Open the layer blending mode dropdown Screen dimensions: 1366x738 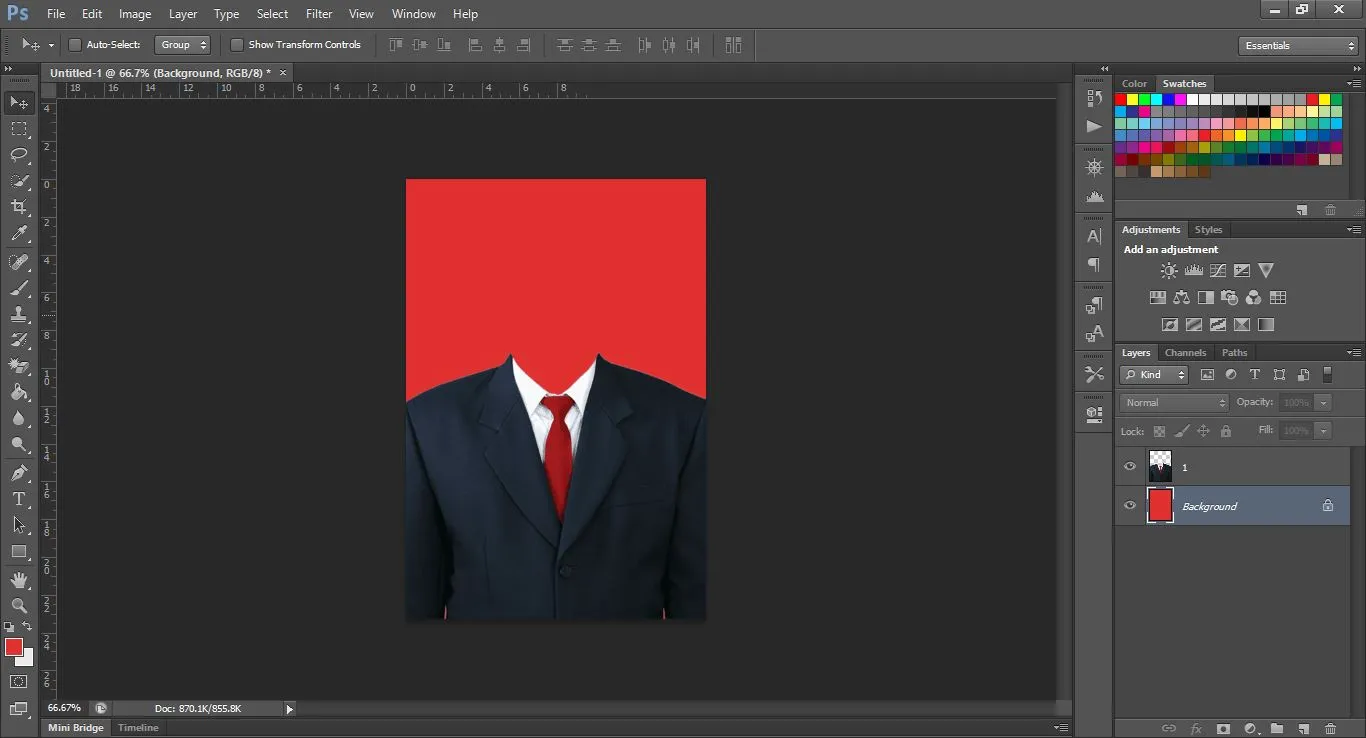click(1172, 402)
